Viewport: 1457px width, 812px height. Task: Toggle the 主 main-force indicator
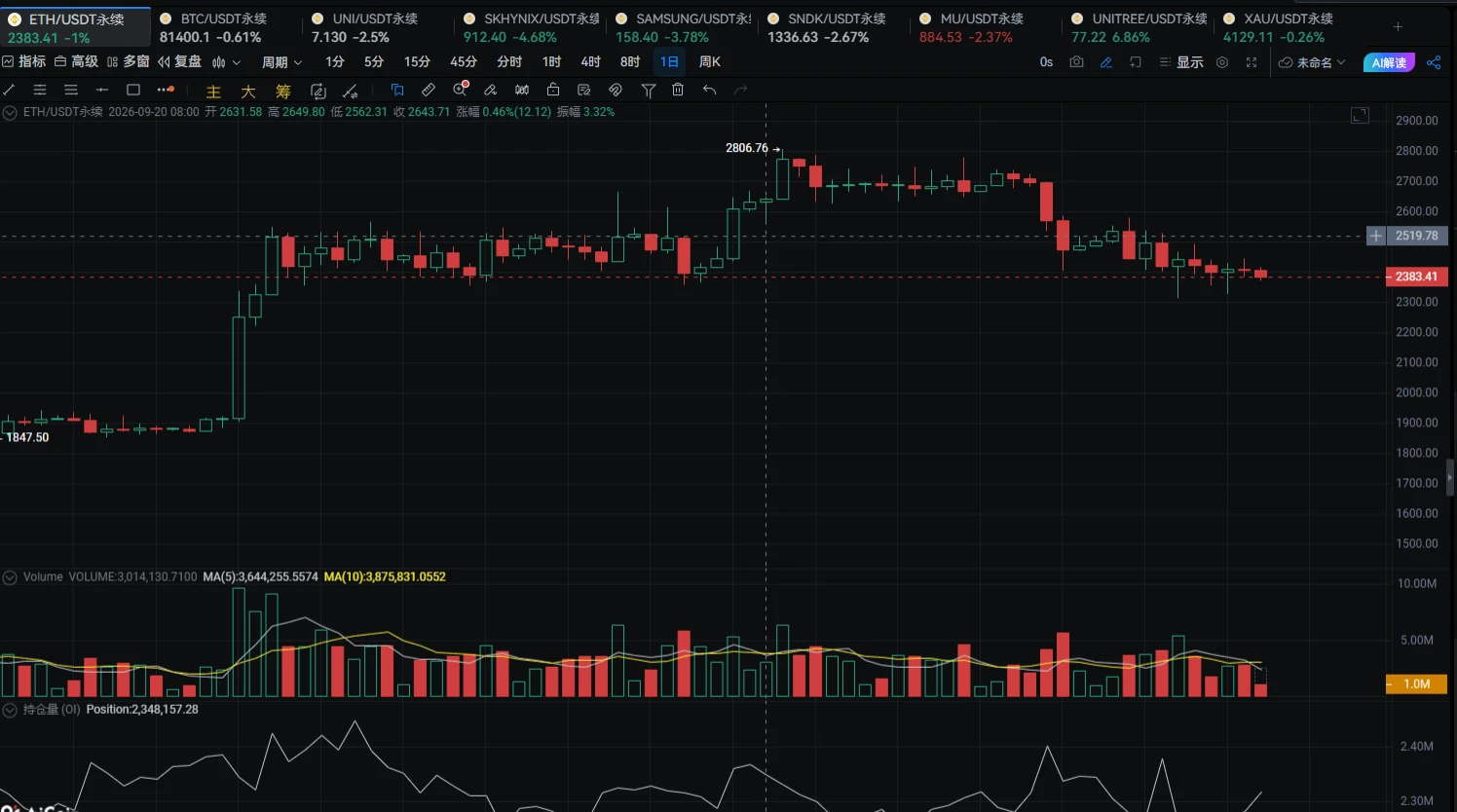(x=213, y=92)
